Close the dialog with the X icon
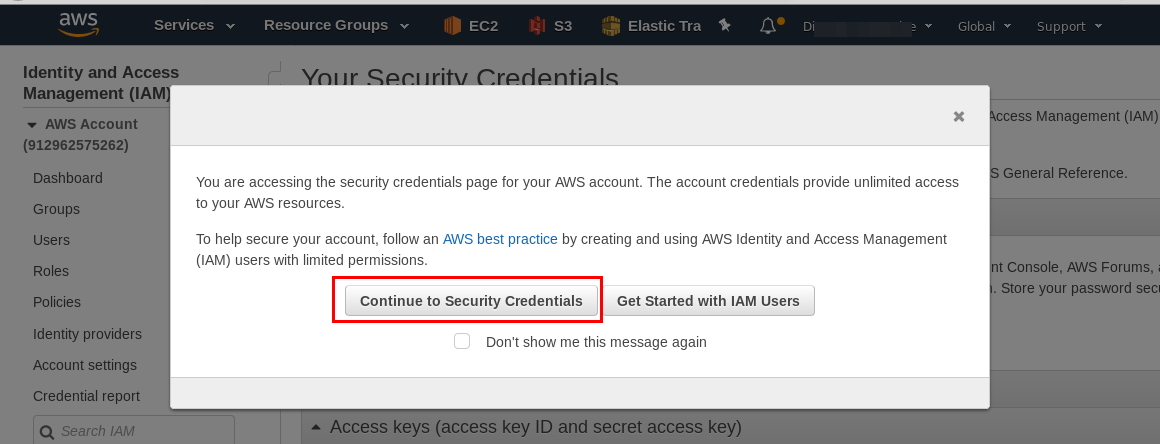Image resolution: width=1160 pixels, height=444 pixels. pyautogui.click(x=959, y=116)
